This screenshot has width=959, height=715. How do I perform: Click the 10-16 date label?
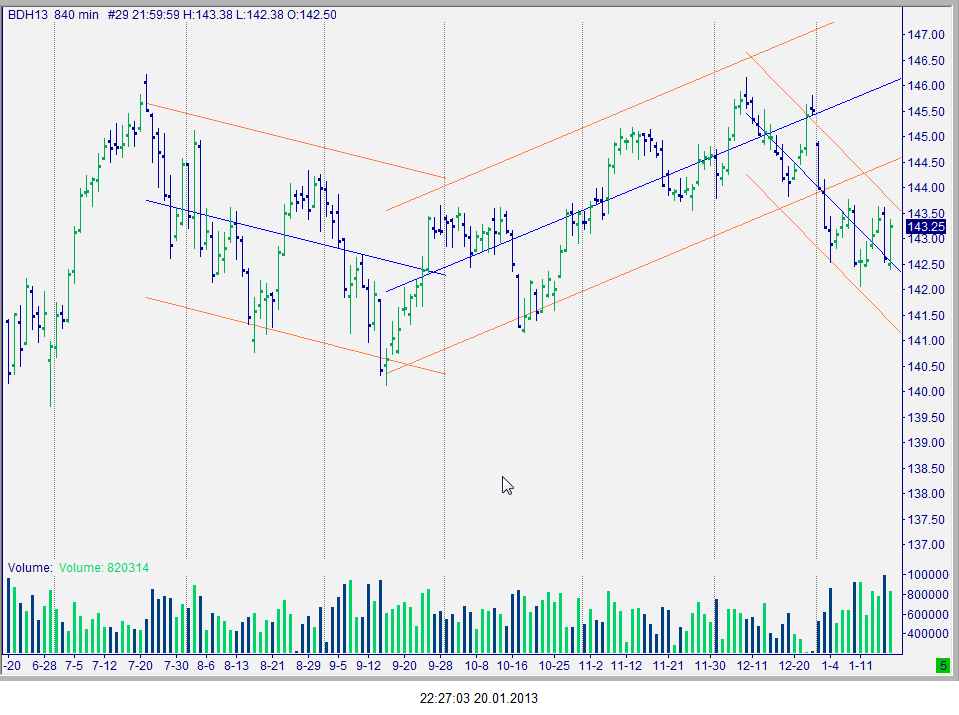point(512,665)
